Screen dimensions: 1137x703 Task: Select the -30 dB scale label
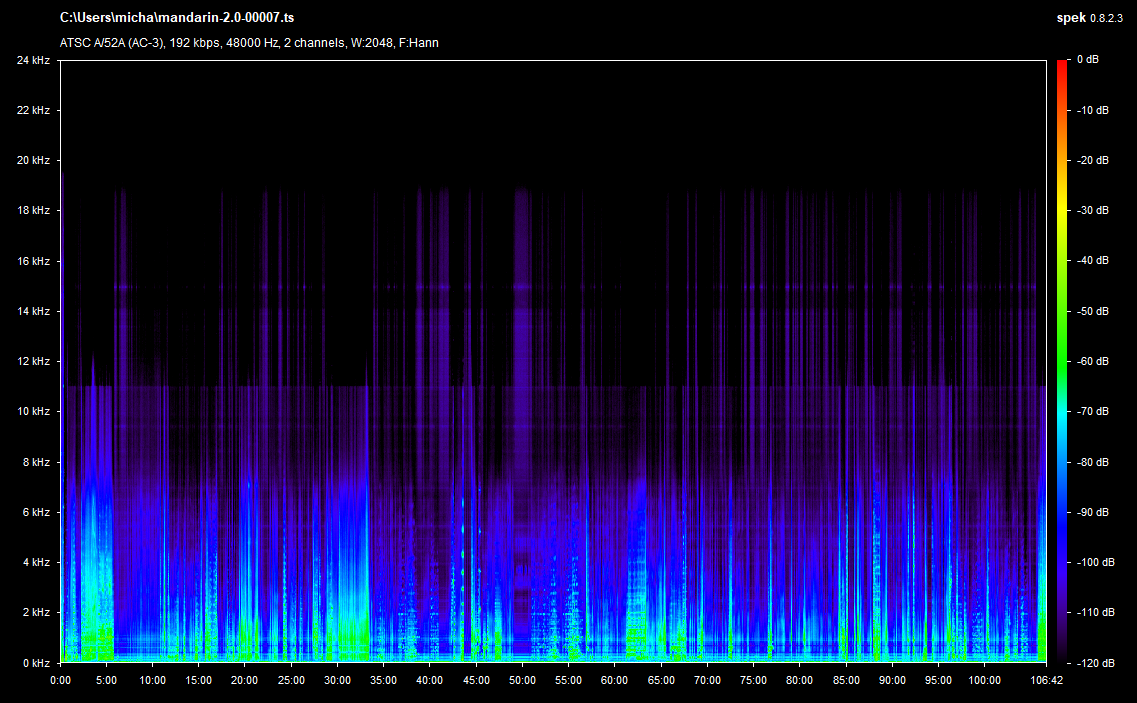(x=1094, y=211)
